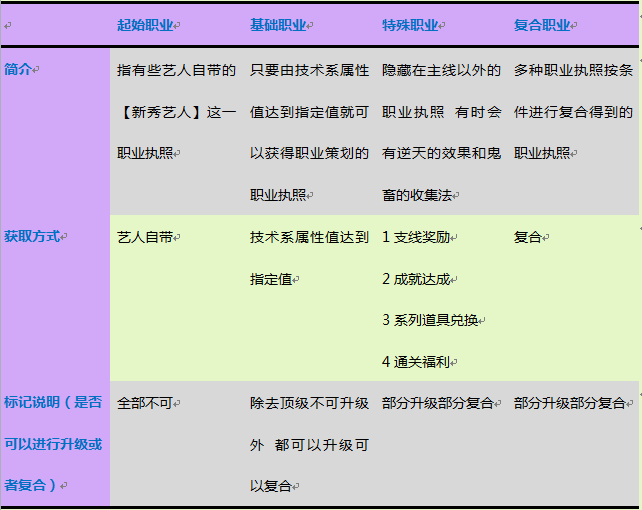Screen dimensions: 642x510
Task: Click the text 隐藏在主线以外的
Action: tap(441, 70)
